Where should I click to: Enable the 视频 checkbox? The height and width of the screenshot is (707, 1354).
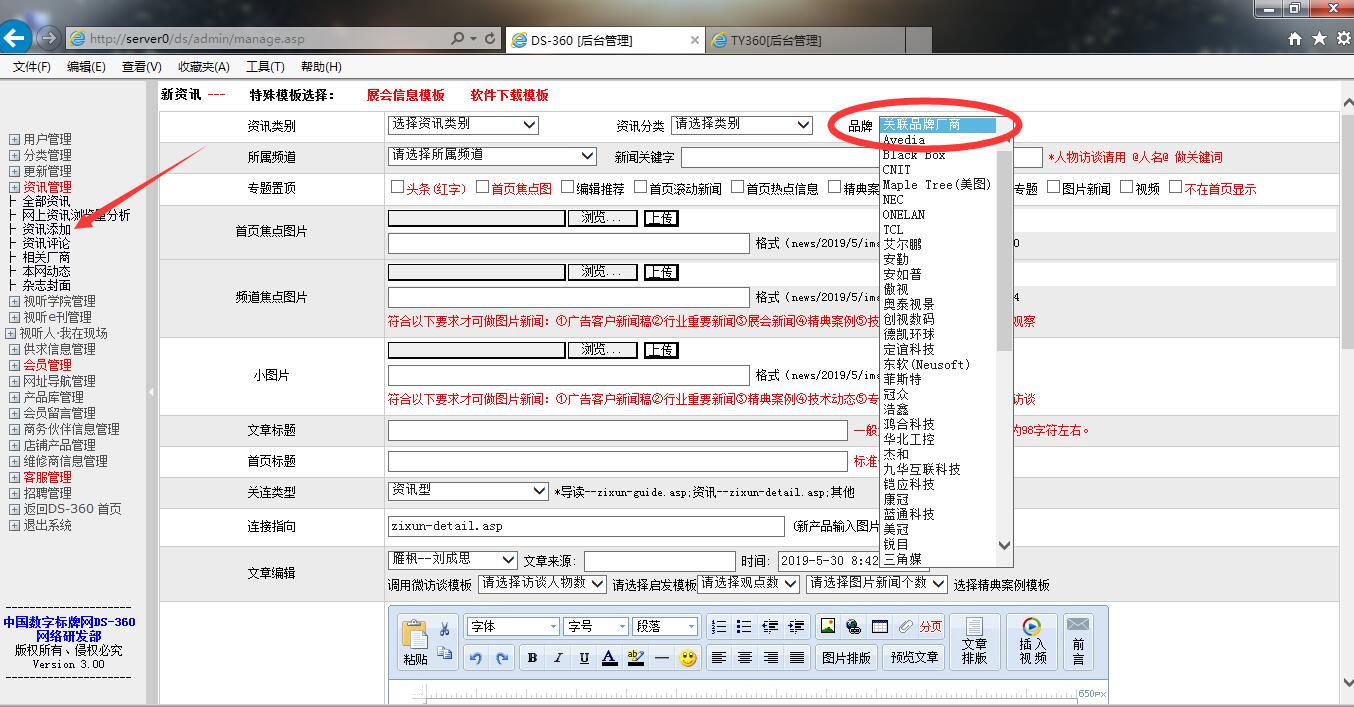[1126, 187]
